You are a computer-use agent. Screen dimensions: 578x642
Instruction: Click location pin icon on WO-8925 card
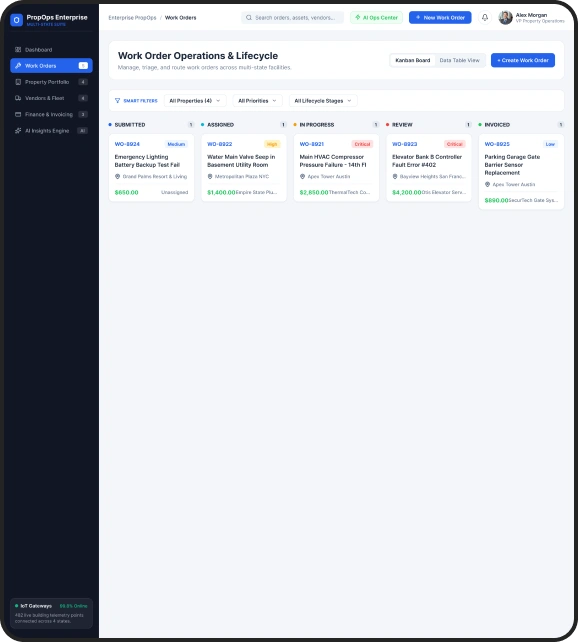point(488,184)
